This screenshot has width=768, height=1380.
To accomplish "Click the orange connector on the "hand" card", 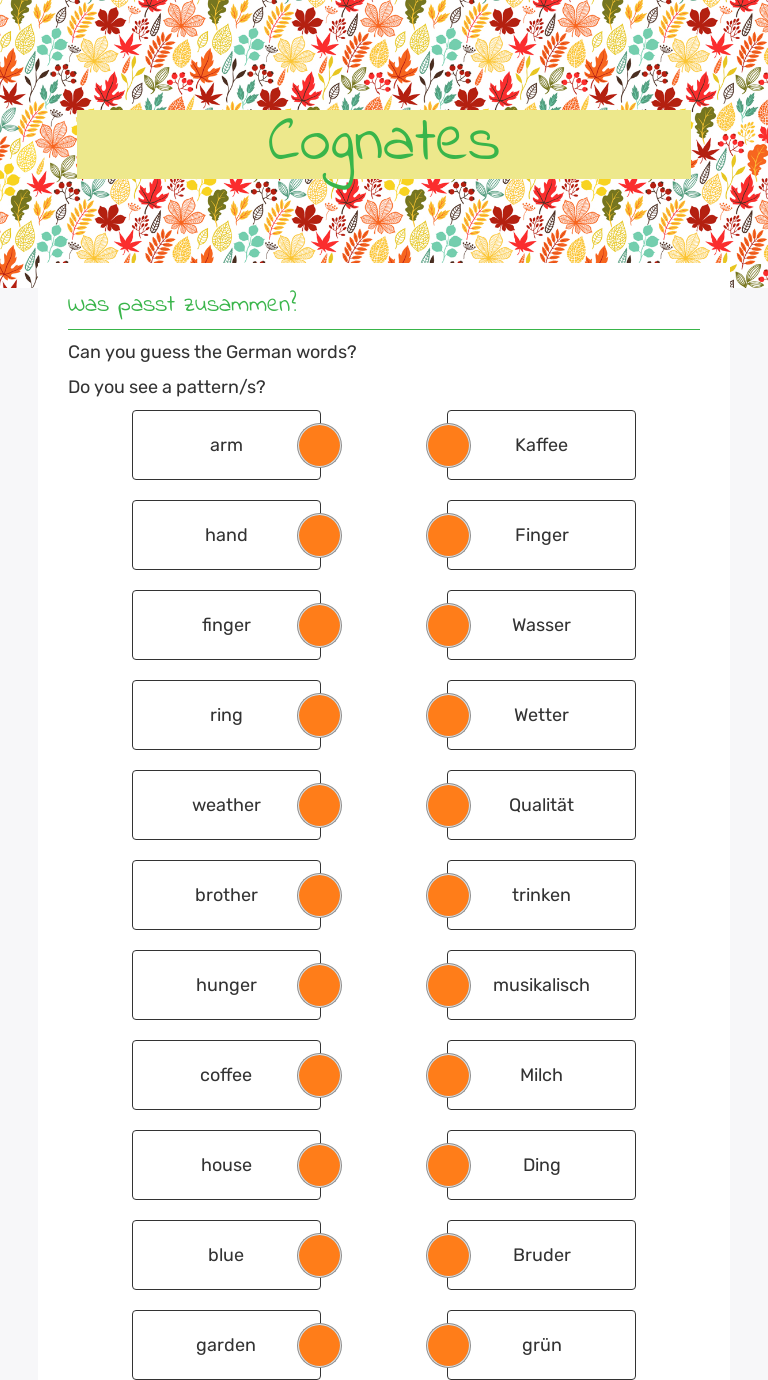I will [x=319, y=535].
